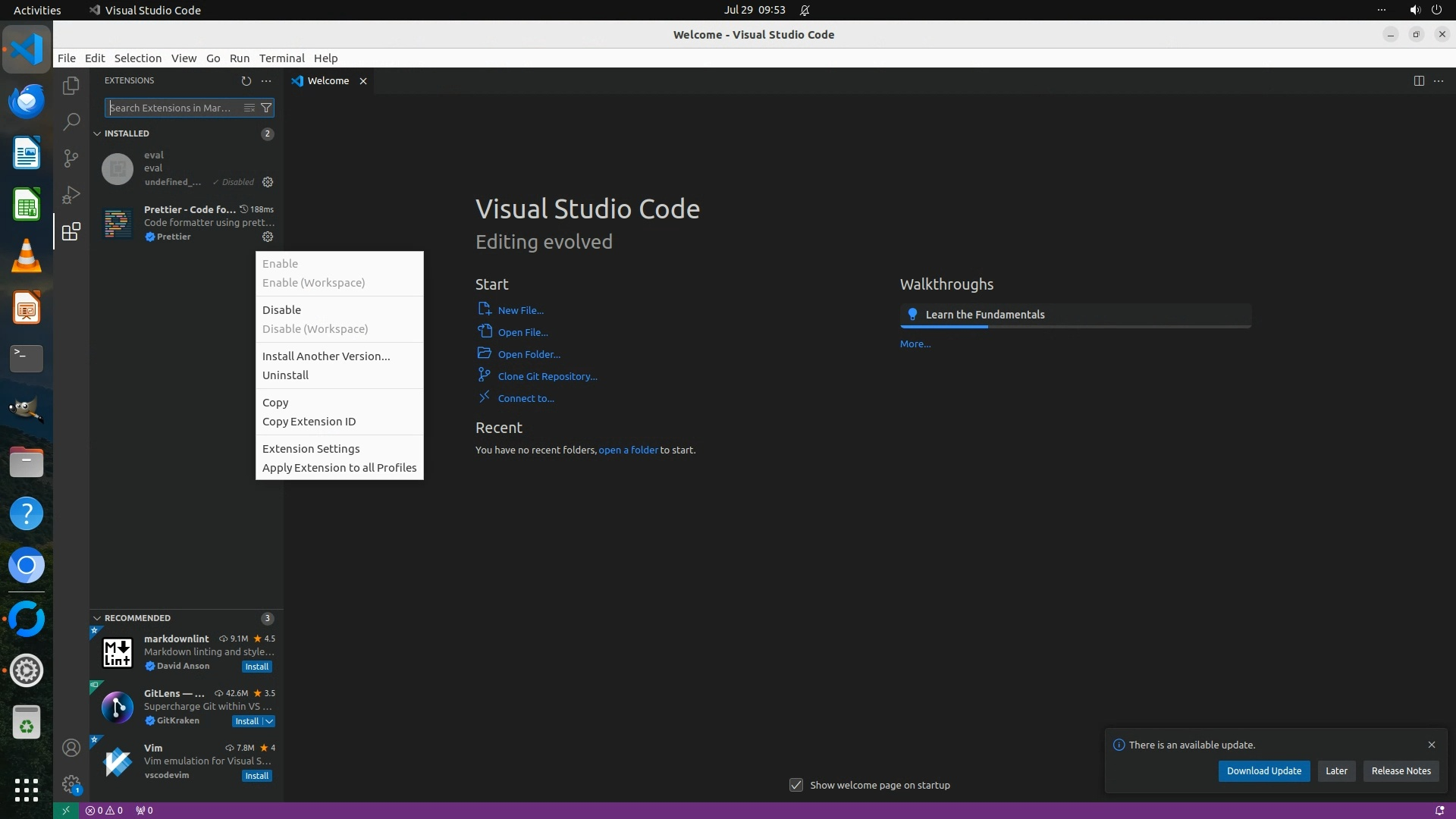Image resolution: width=1456 pixels, height=819 pixels.
Task: Open manage gear for eval extension
Action: (x=268, y=182)
